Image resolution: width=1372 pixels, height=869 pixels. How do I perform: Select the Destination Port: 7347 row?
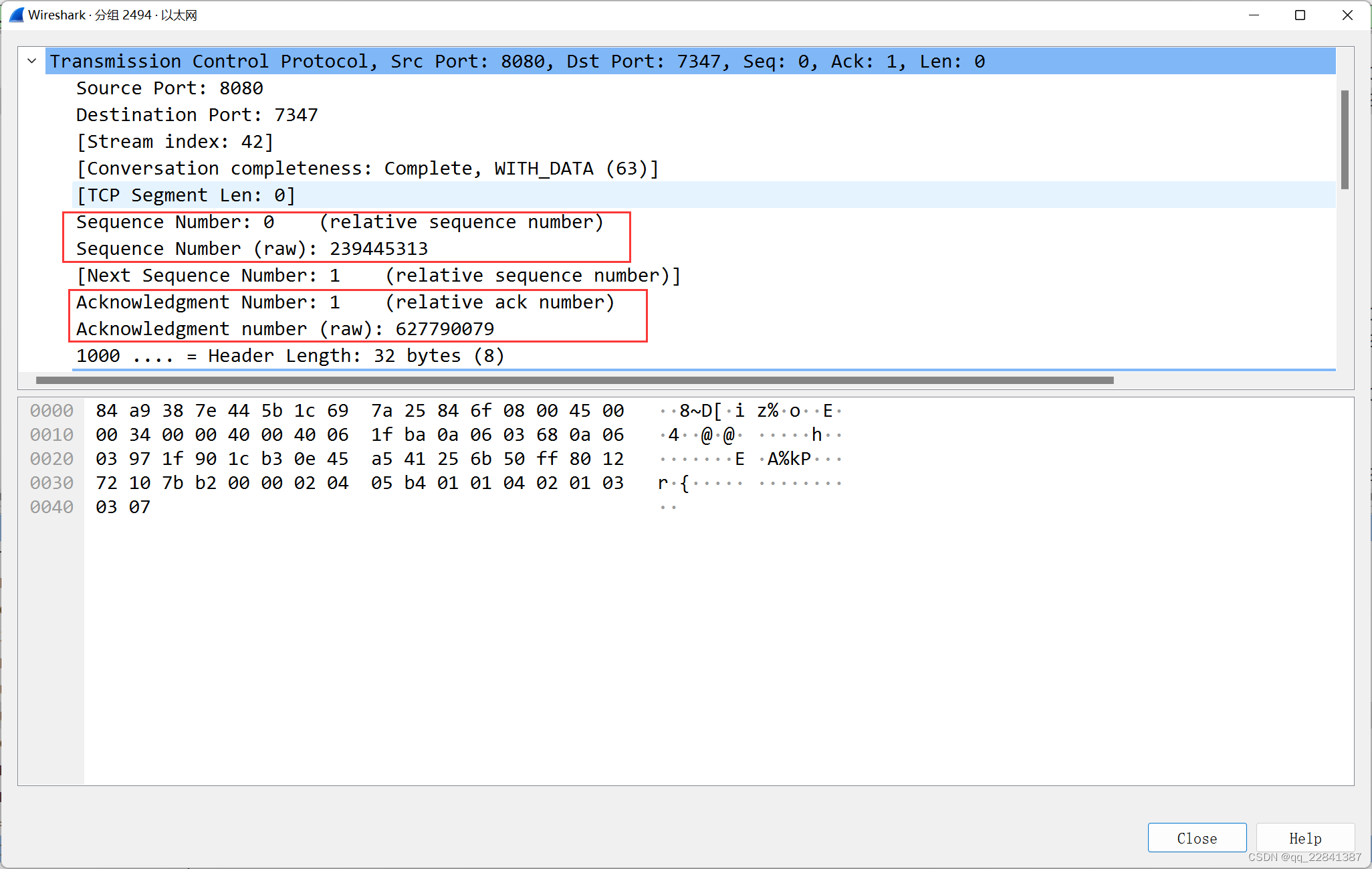[x=703, y=114]
